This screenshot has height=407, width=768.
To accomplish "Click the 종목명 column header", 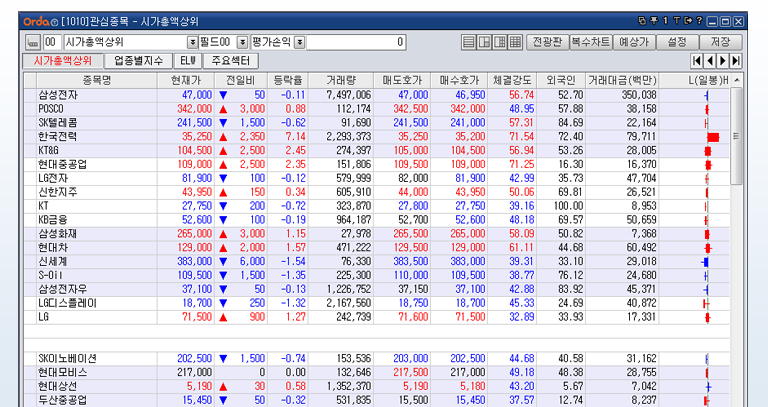I will click(97, 80).
